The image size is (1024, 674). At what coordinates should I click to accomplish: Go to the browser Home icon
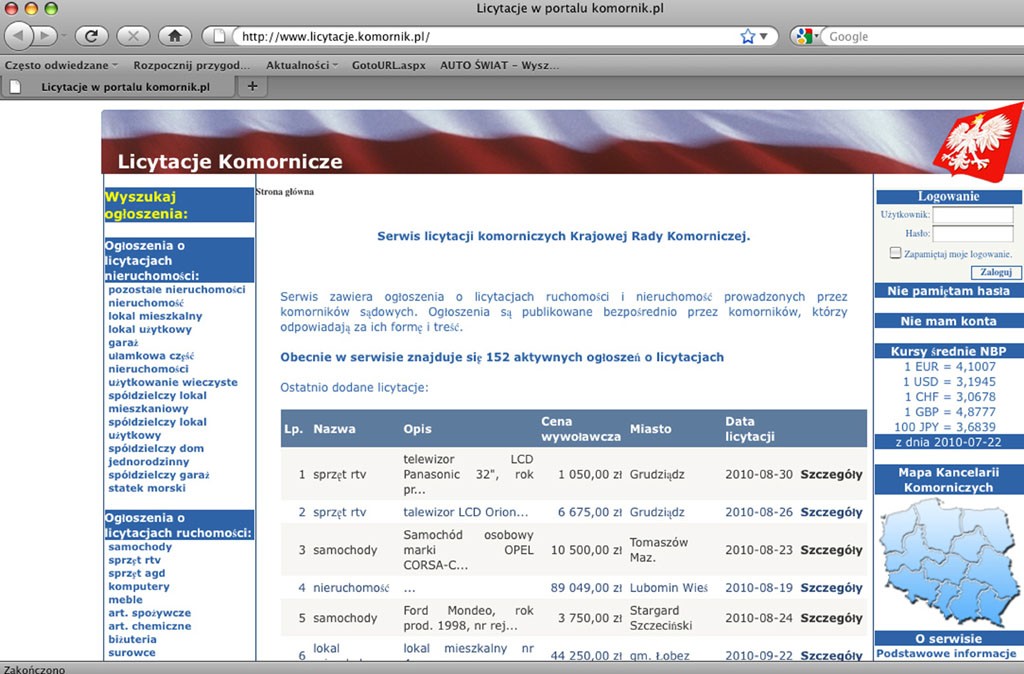pyautogui.click(x=174, y=36)
